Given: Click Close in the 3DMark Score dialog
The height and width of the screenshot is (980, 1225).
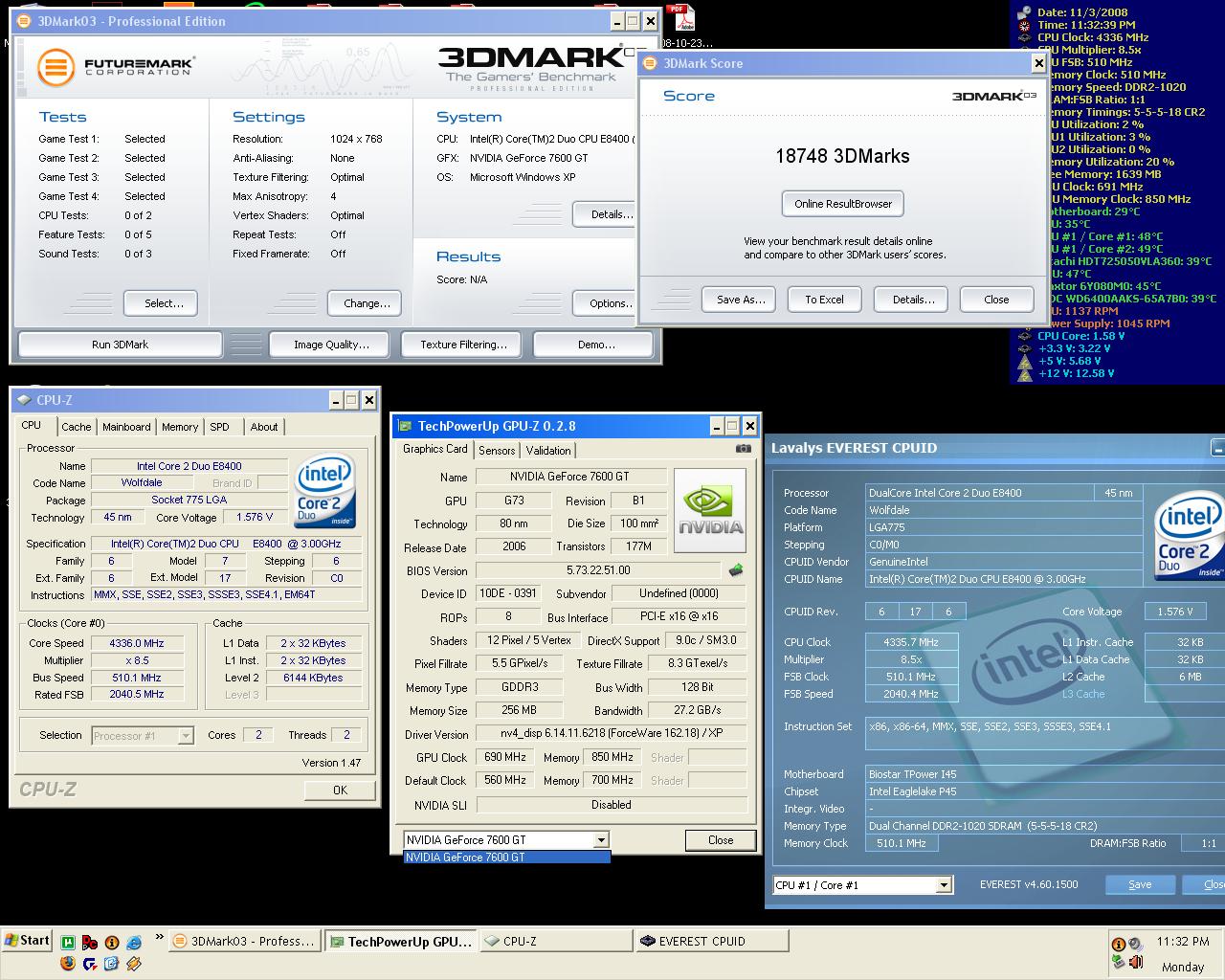Looking at the screenshot, I should point(996,300).
